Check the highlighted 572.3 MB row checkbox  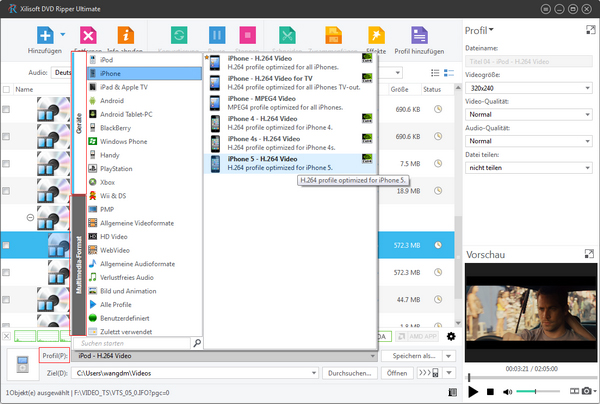pyautogui.click(x=6, y=245)
